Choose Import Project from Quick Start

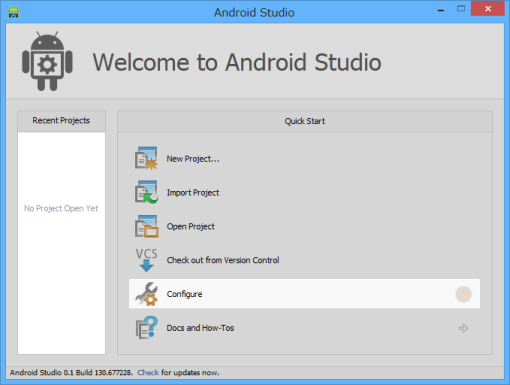tap(193, 193)
